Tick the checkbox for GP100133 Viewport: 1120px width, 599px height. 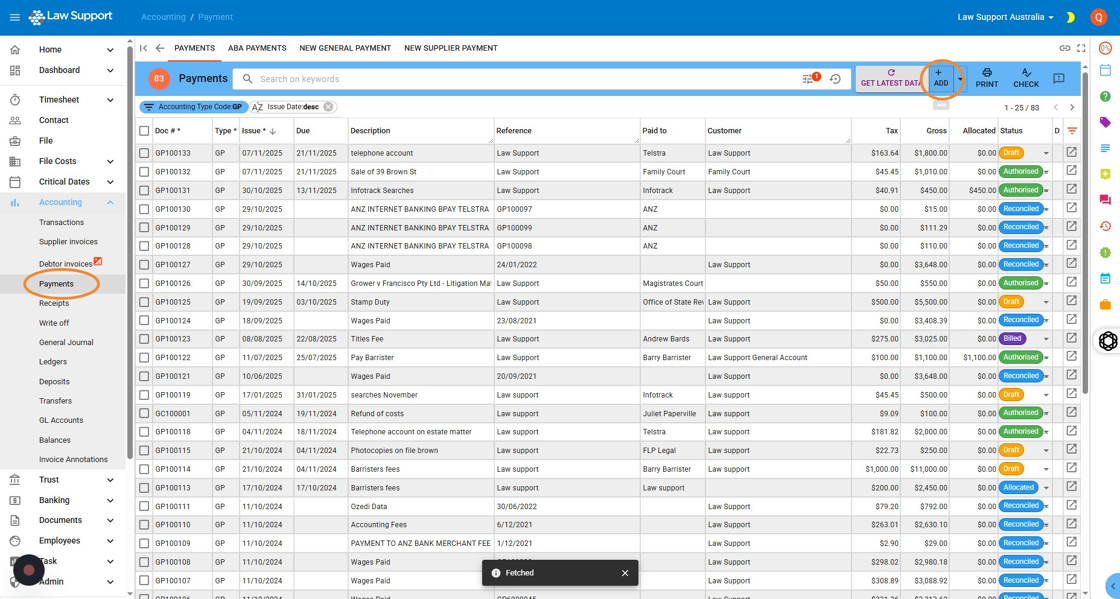tap(144, 153)
